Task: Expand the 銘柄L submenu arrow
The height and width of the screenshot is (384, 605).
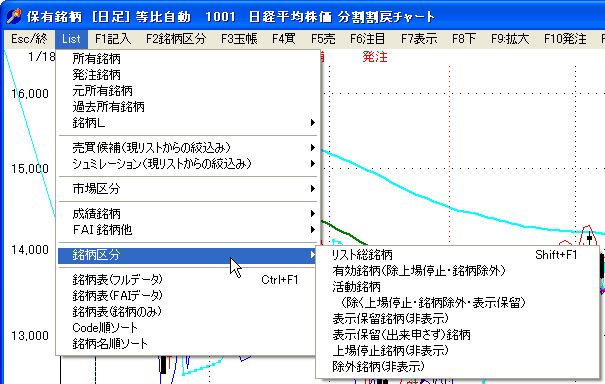Action: pyautogui.click(x=313, y=123)
